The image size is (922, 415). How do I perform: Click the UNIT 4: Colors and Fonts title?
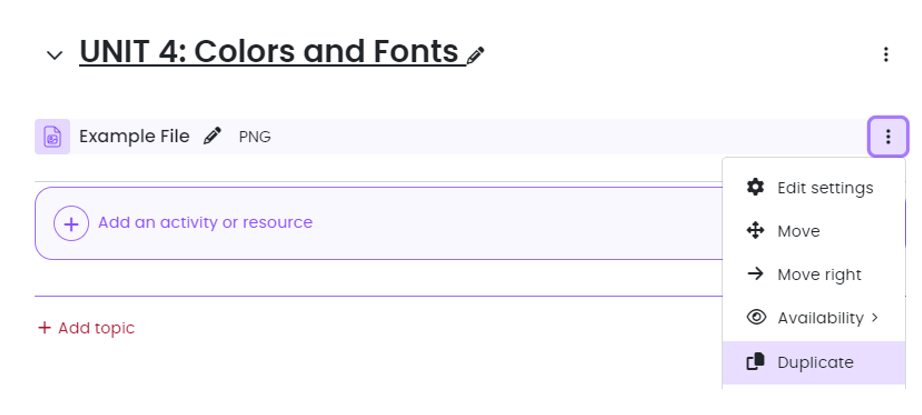click(268, 51)
